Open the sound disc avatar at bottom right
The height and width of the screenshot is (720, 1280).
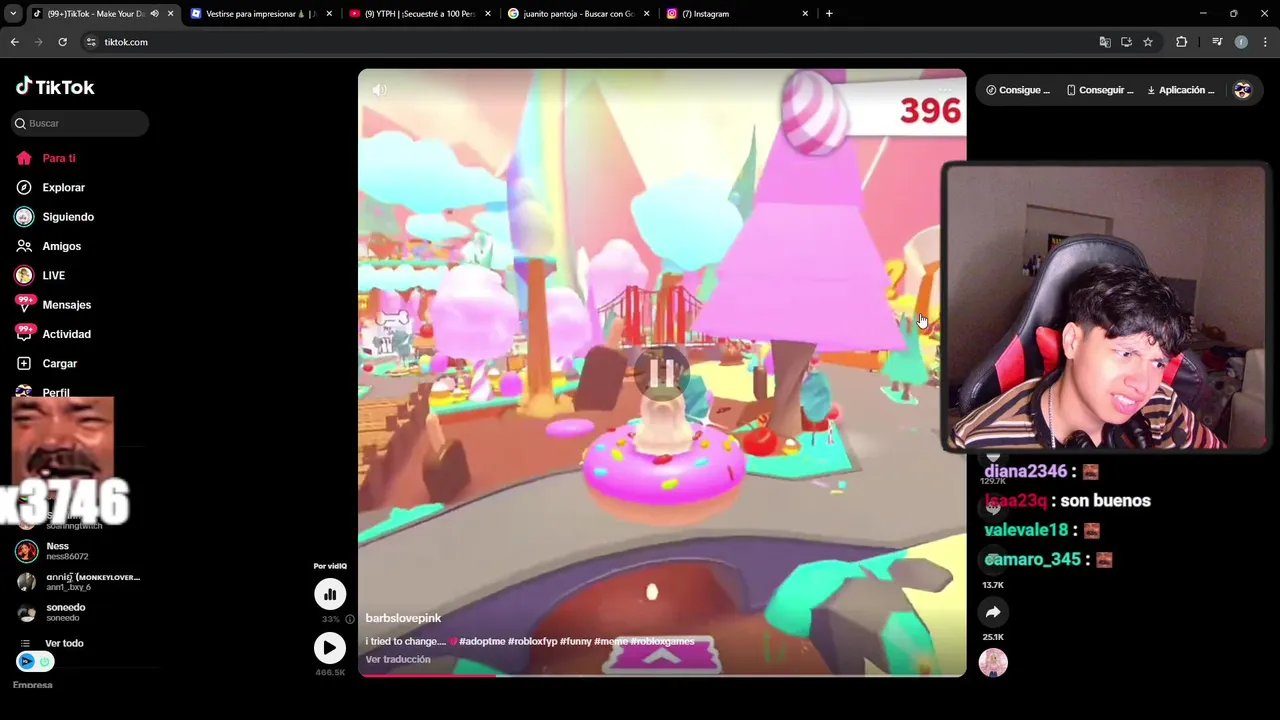point(993,662)
